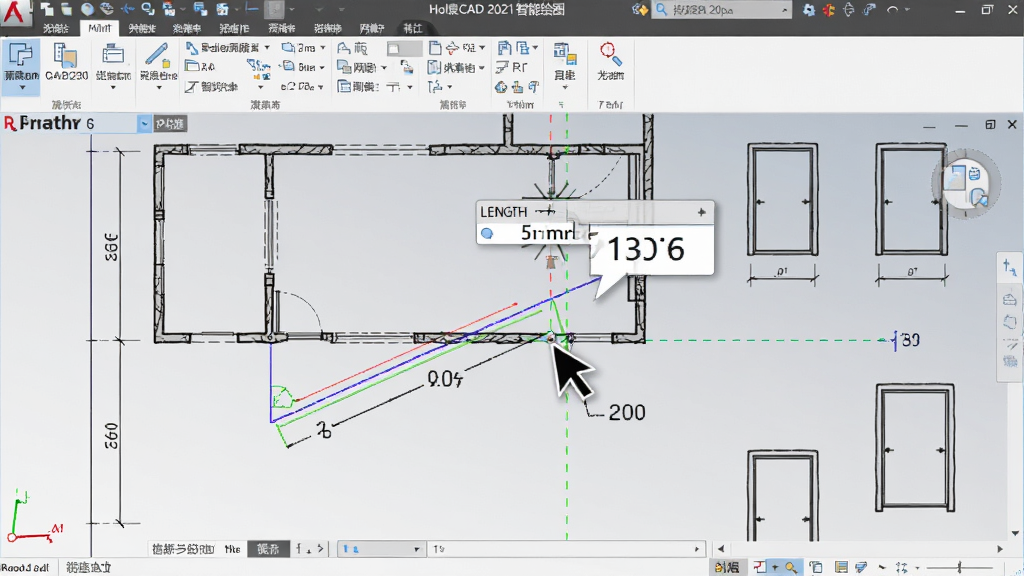Click the grey button beside Fmathr 6 title
Viewport: 1024px width, 576px height.
[x=170, y=123]
